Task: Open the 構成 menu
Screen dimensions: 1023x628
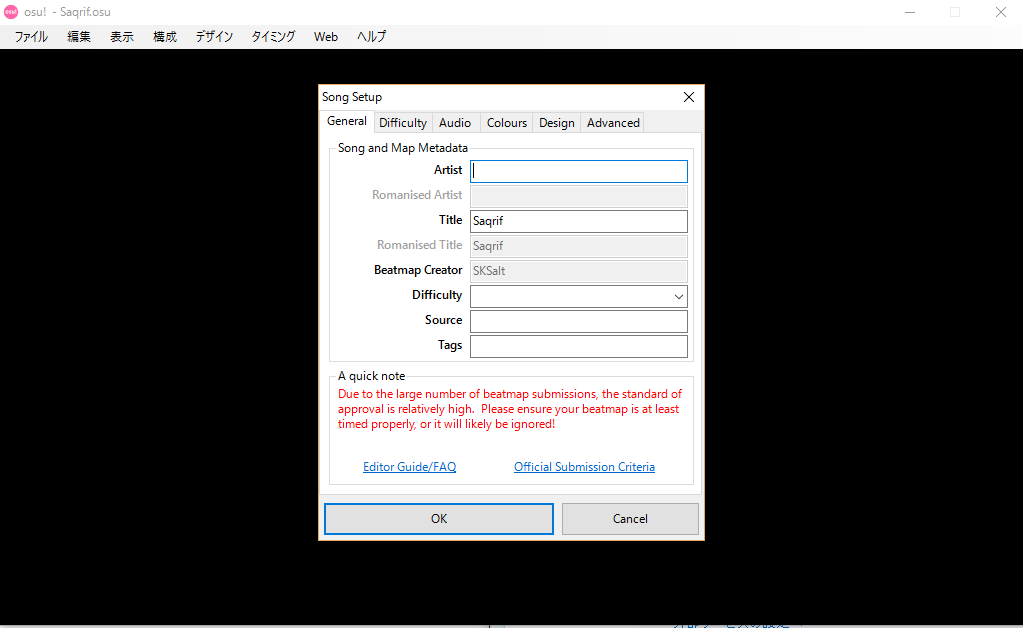Action: [x=164, y=37]
